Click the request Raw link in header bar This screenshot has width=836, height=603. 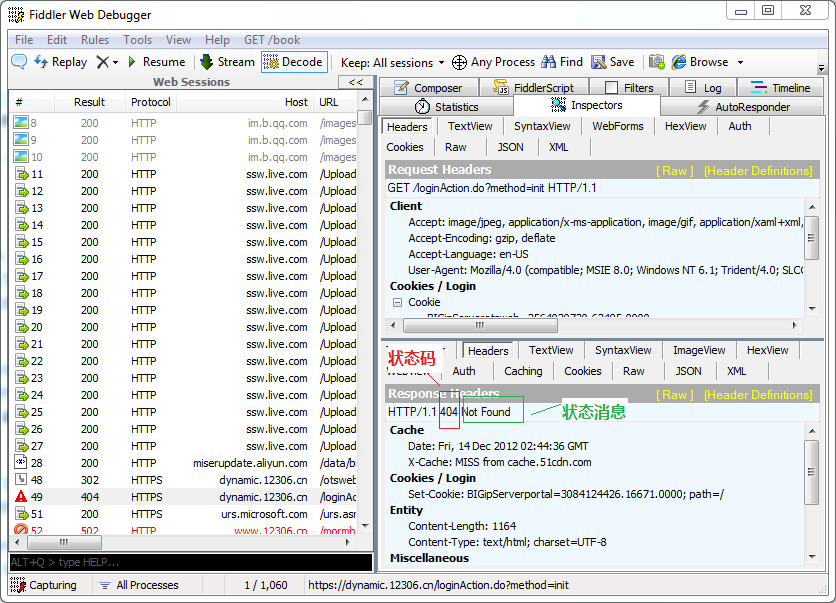point(674,171)
